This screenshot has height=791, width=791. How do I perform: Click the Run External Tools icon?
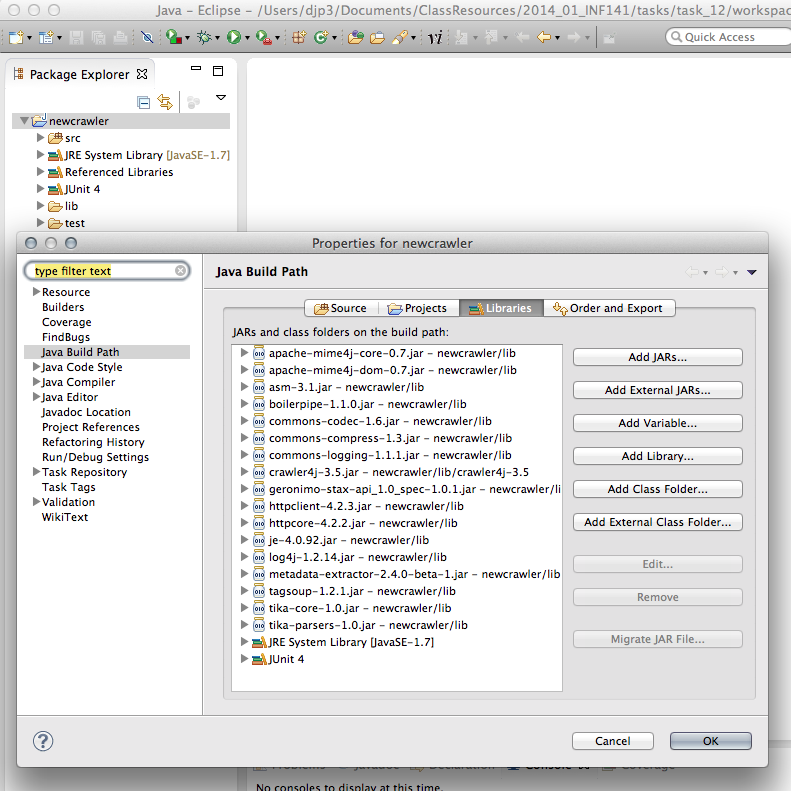(x=263, y=37)
